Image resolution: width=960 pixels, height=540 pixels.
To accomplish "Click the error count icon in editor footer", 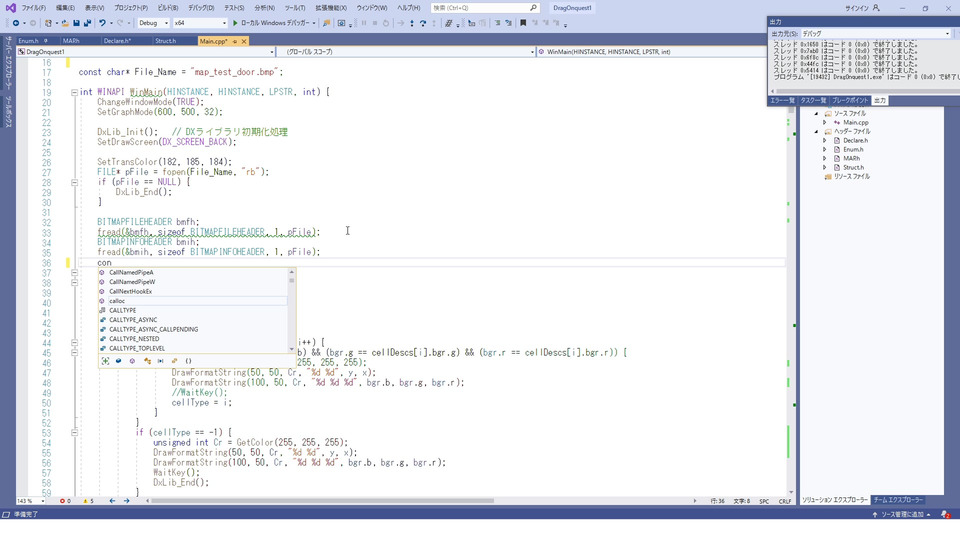I will pos(62,501).
